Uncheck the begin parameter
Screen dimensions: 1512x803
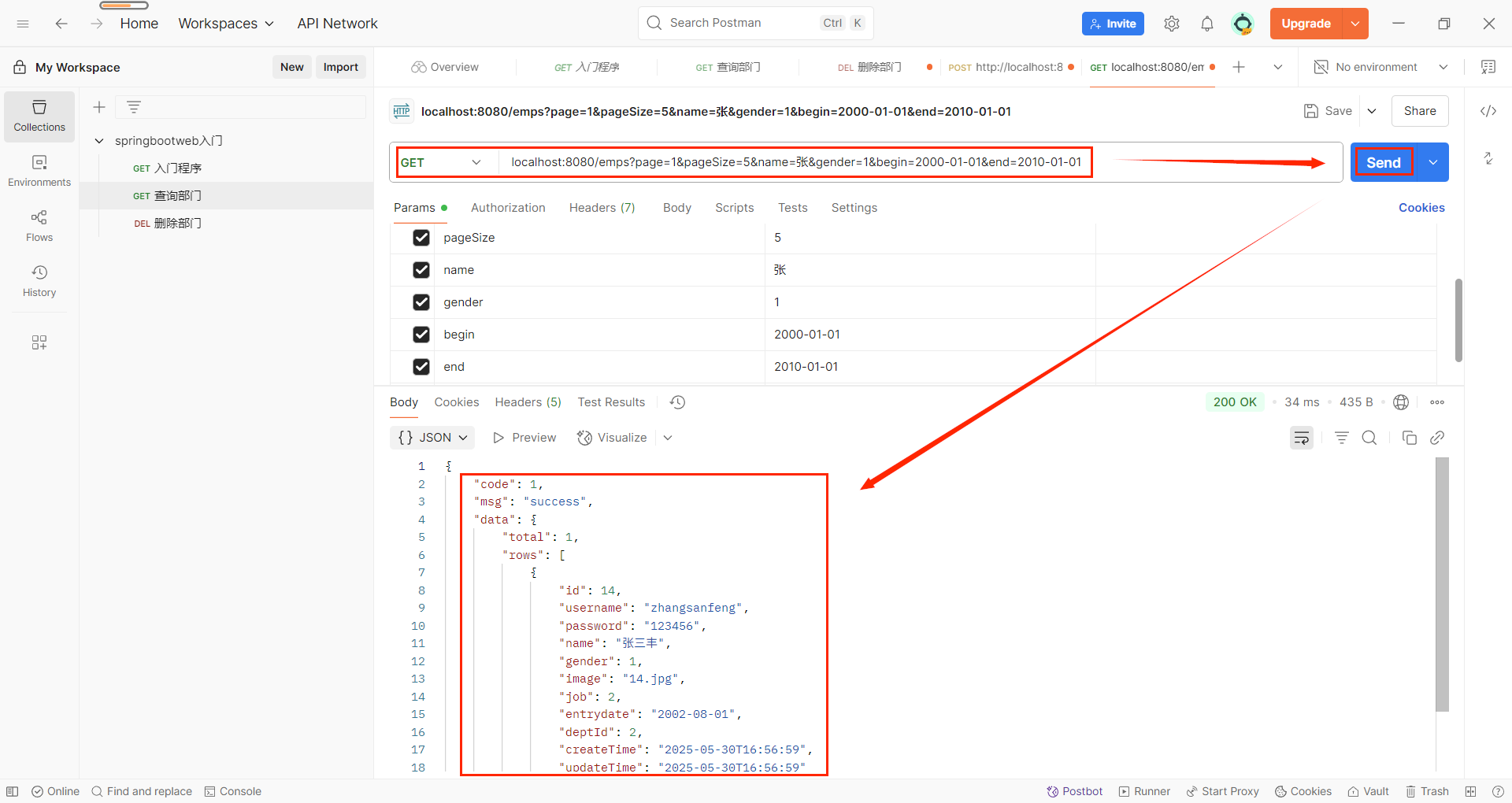click(421, 335)
